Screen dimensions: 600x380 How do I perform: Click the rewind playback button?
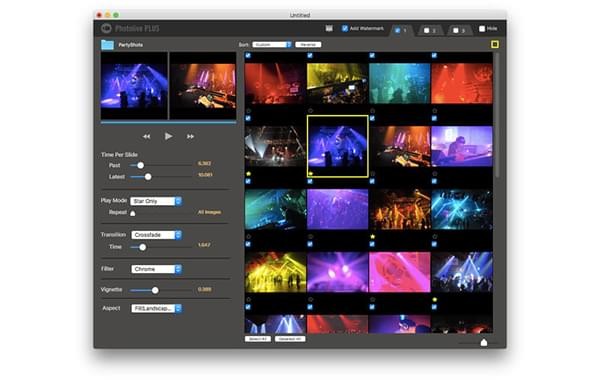coord(147,136)
